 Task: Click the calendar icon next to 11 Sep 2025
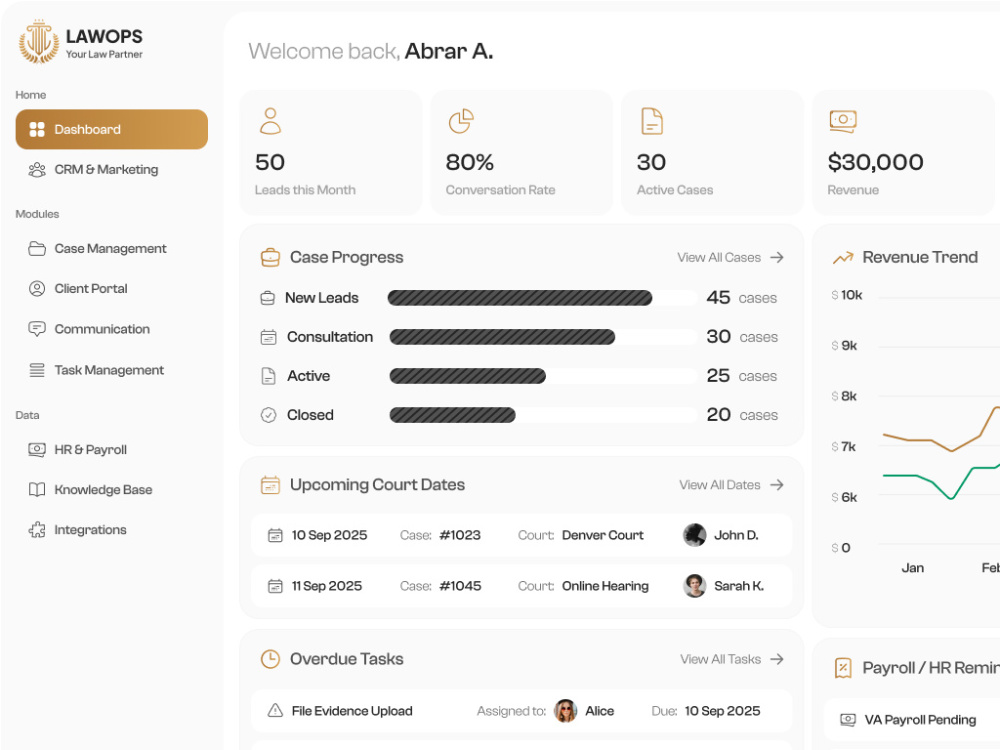click(x=275, y=586)
